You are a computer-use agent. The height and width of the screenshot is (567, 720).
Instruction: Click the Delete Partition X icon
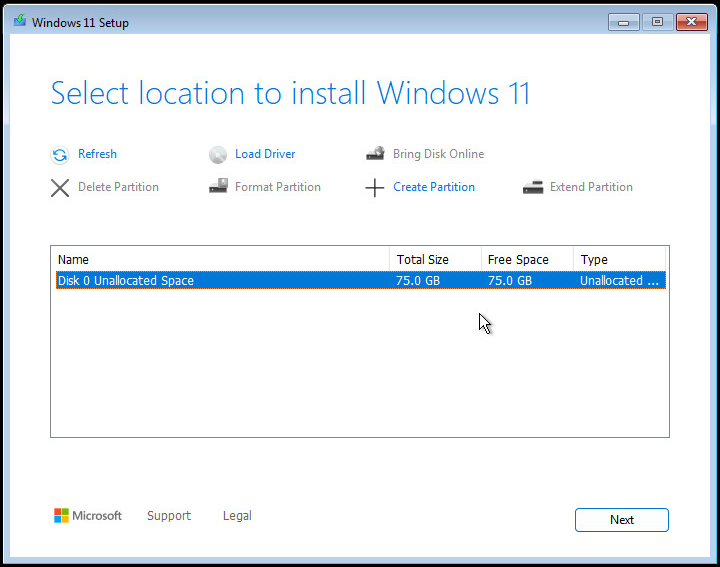[x=60, y=188]
